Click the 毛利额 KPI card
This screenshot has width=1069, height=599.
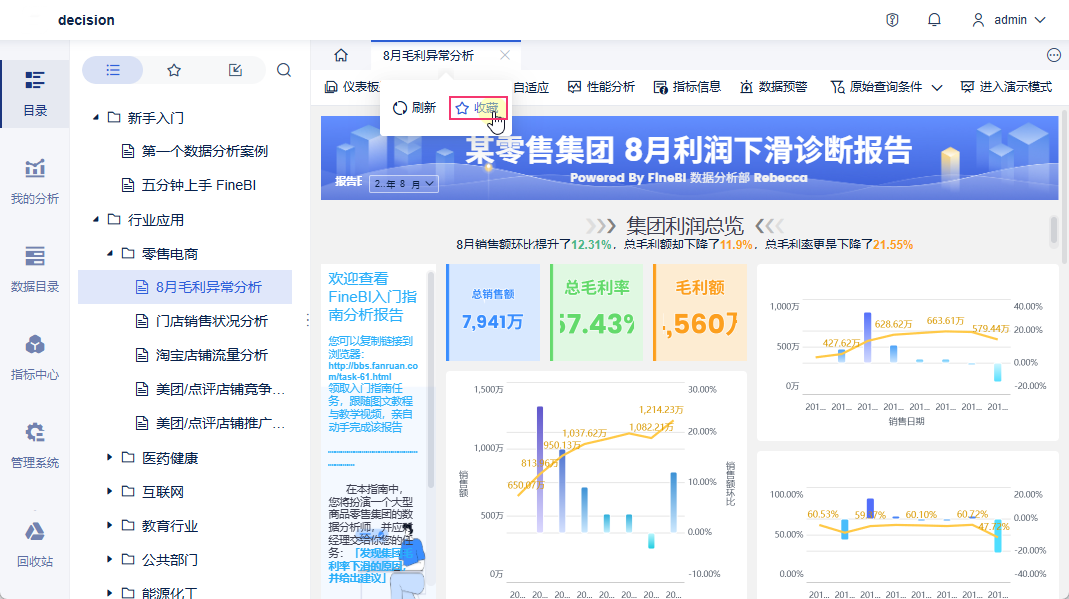pos(700,312)
